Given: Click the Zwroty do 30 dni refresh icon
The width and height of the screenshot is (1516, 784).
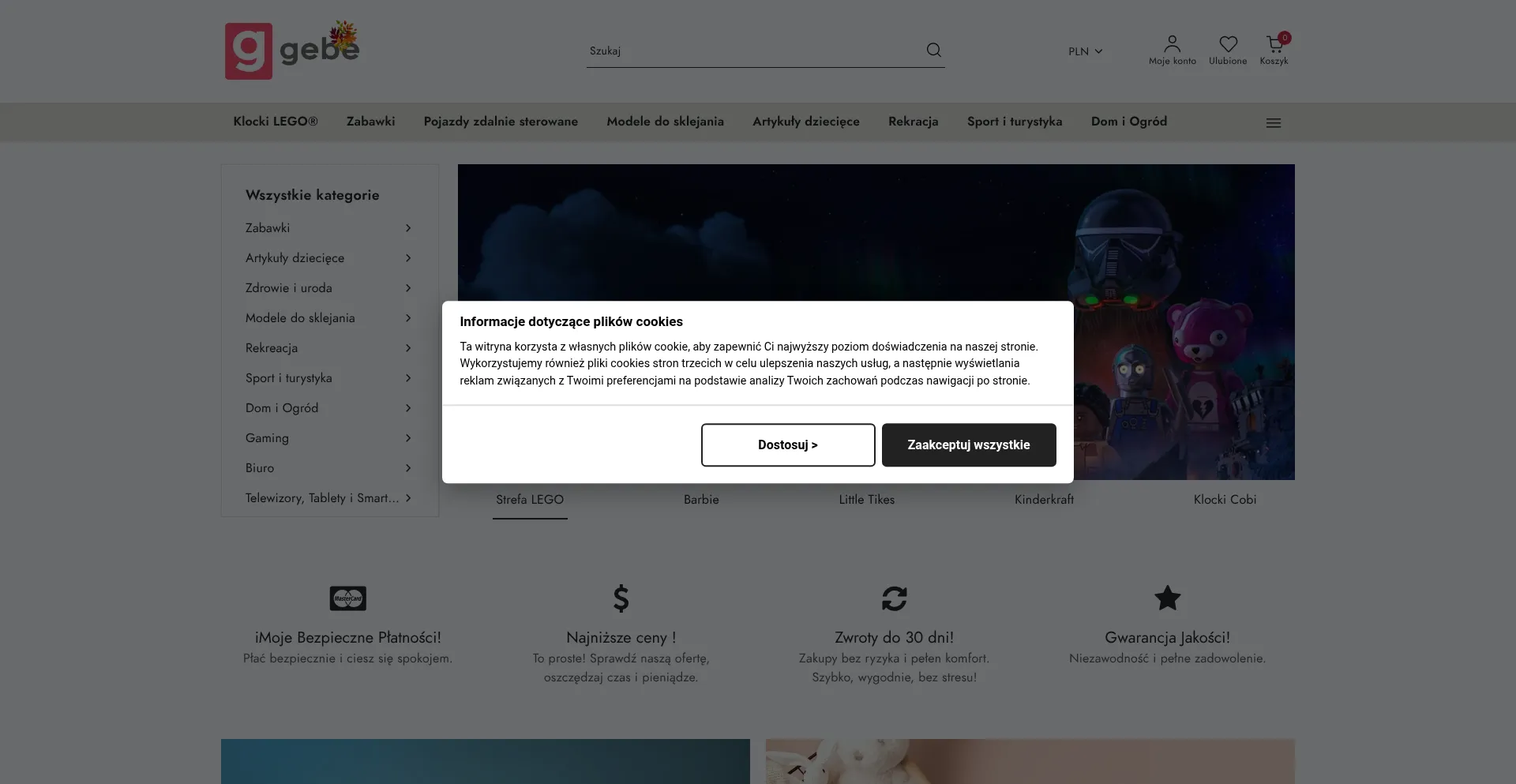Looking at the screenshot, I should (x=894, y=598).
